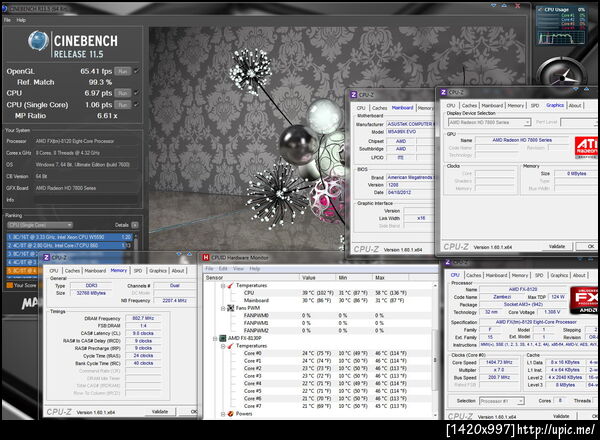Click Validate in the CPU-Z Graphics window

pos(557,246)
